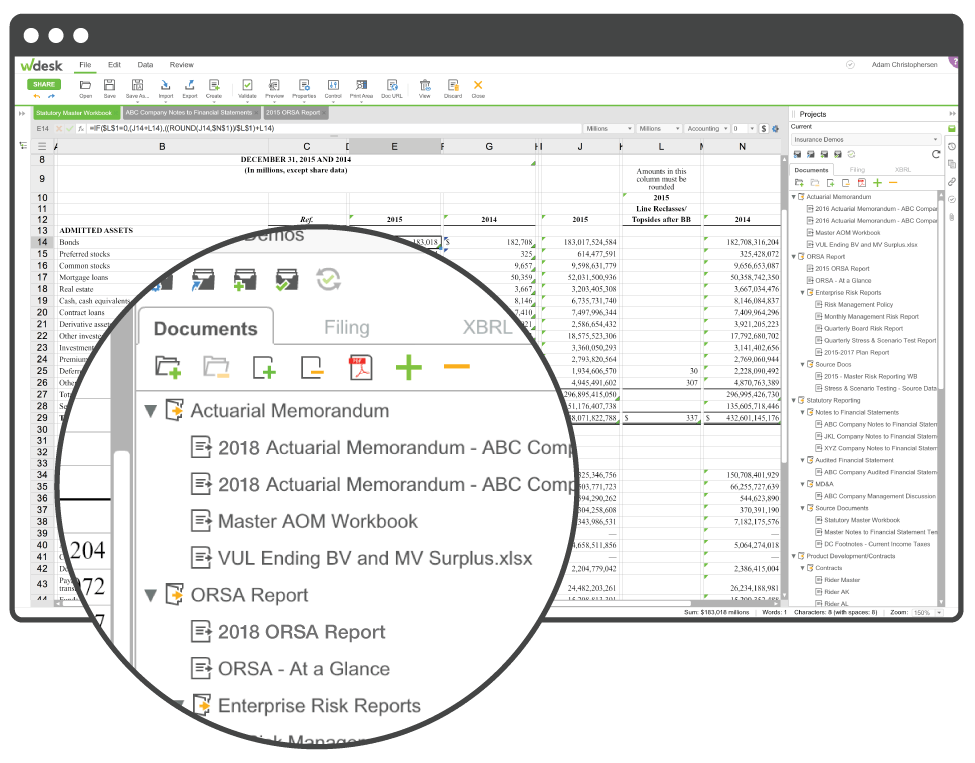Click the orange minus icon in Projects panel

click(x=893, y=183)
